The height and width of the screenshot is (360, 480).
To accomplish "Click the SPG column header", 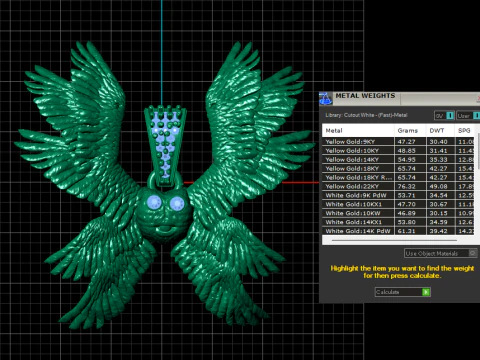I will tap(464, 131).
